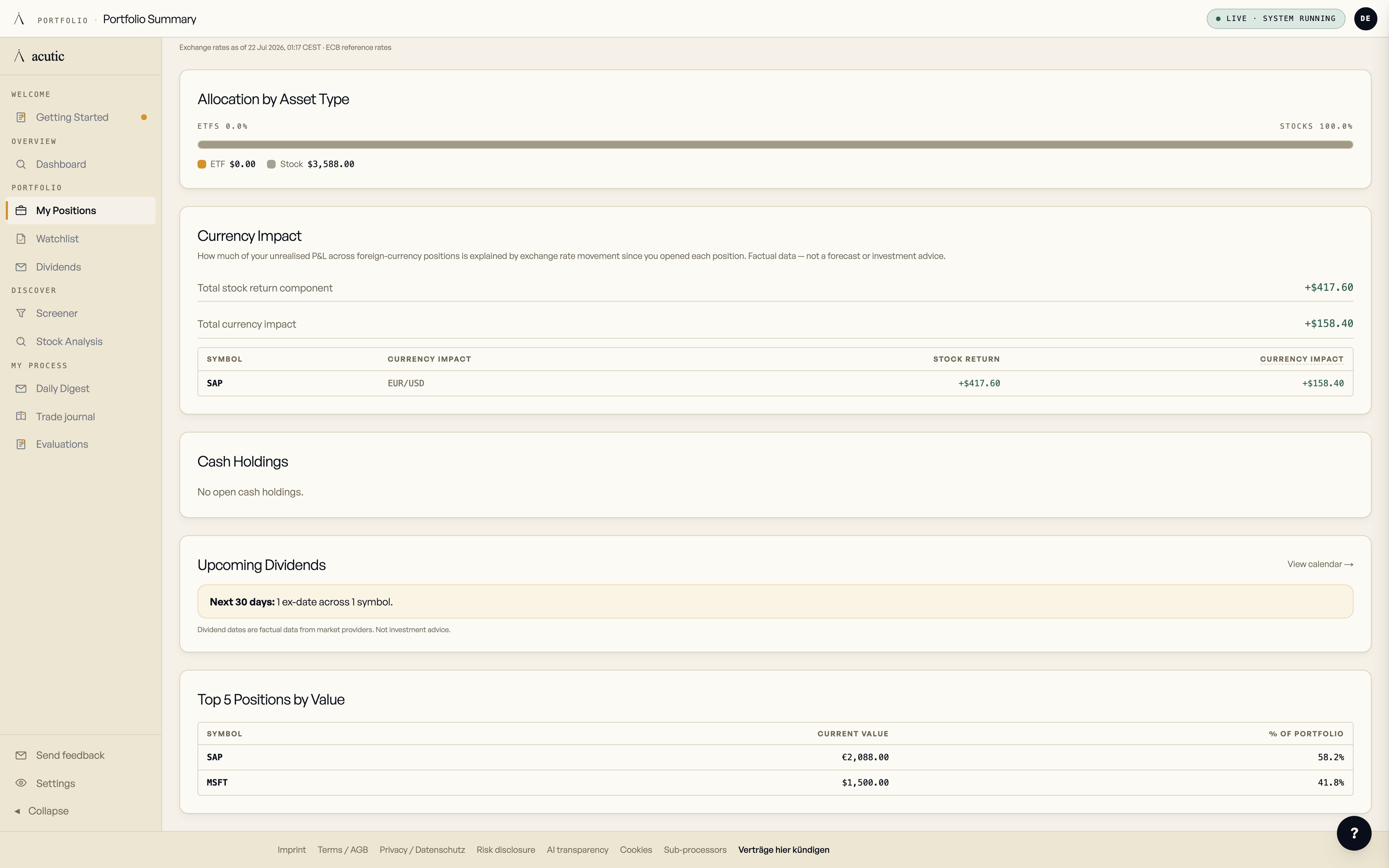Open the Sub-processors footer link
The width and height of the screenshot is (1389, 868).
click(x=695, y=850)
